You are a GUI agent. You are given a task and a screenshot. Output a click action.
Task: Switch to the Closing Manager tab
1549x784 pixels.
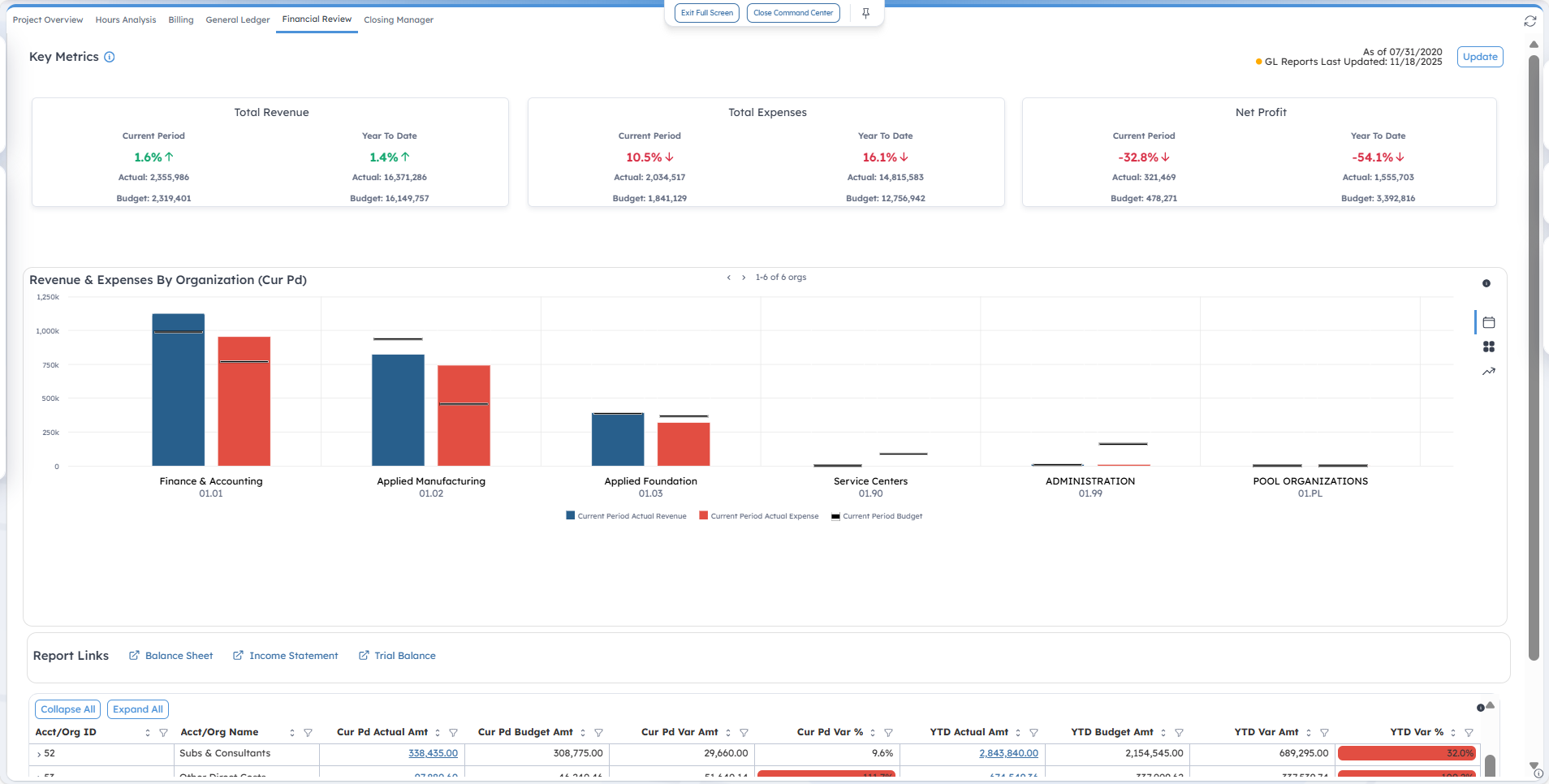(398, 19)
